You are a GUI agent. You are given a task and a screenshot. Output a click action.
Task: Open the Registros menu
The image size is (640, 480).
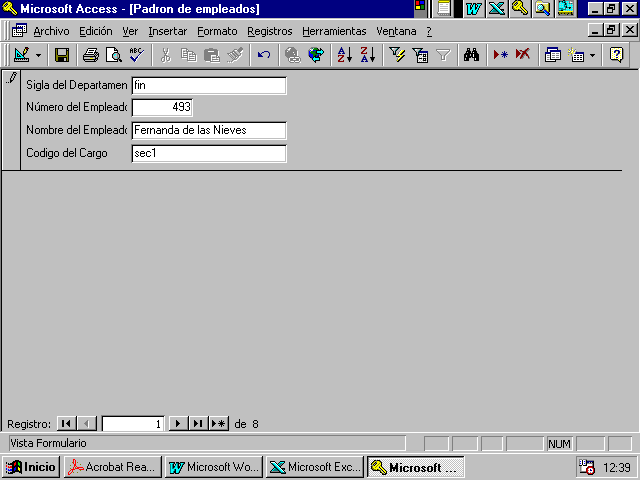tap(270, 31)
